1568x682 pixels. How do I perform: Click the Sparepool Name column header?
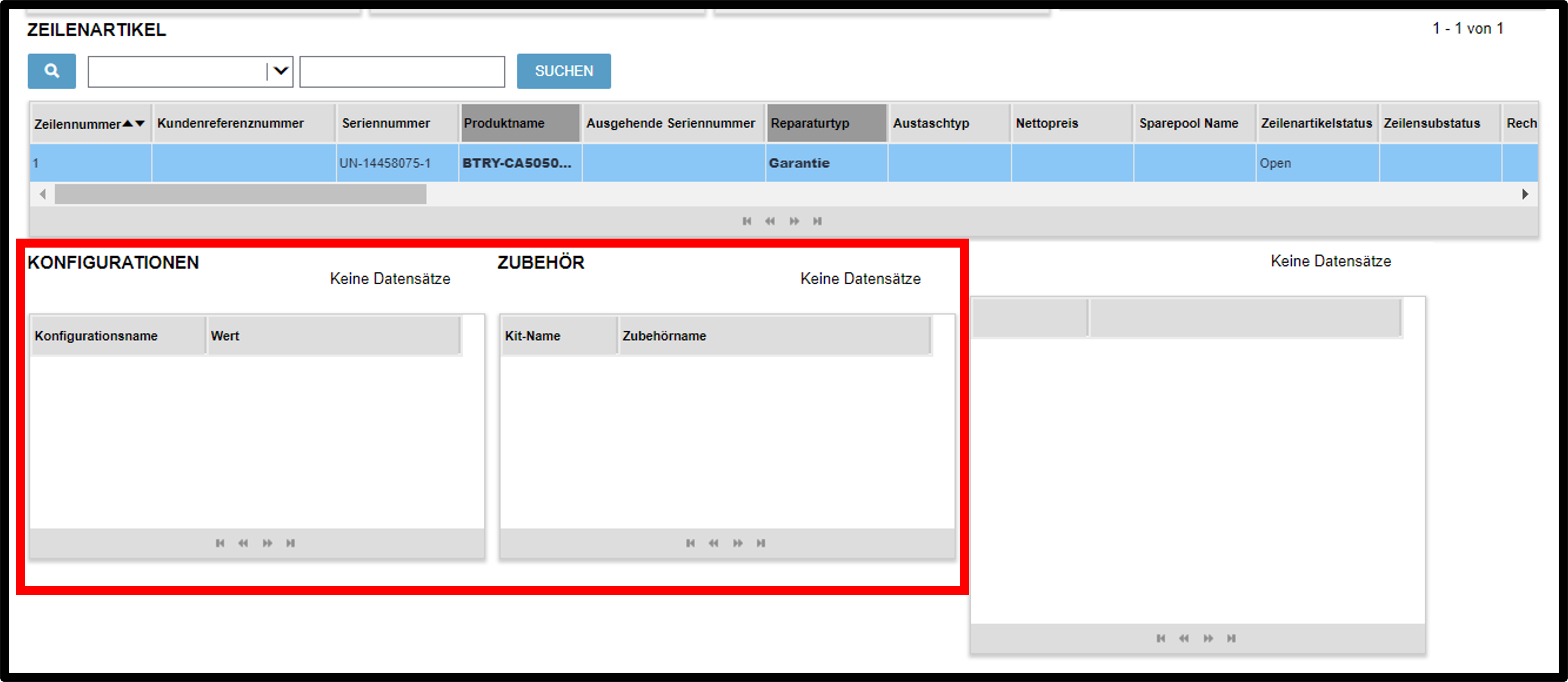point(1195,124)
